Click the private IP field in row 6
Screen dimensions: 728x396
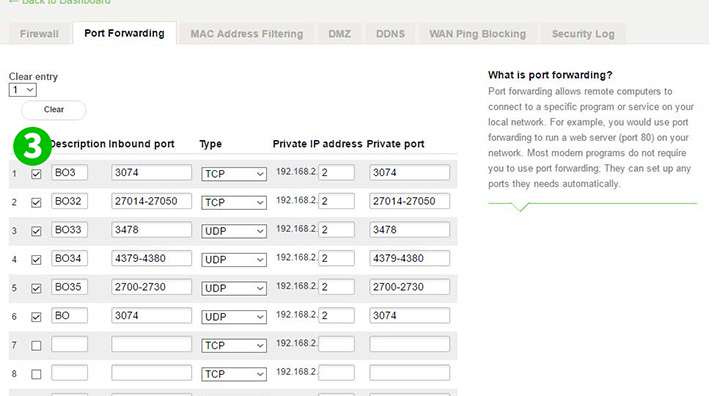pyautogui.click(x=337, y=316)
